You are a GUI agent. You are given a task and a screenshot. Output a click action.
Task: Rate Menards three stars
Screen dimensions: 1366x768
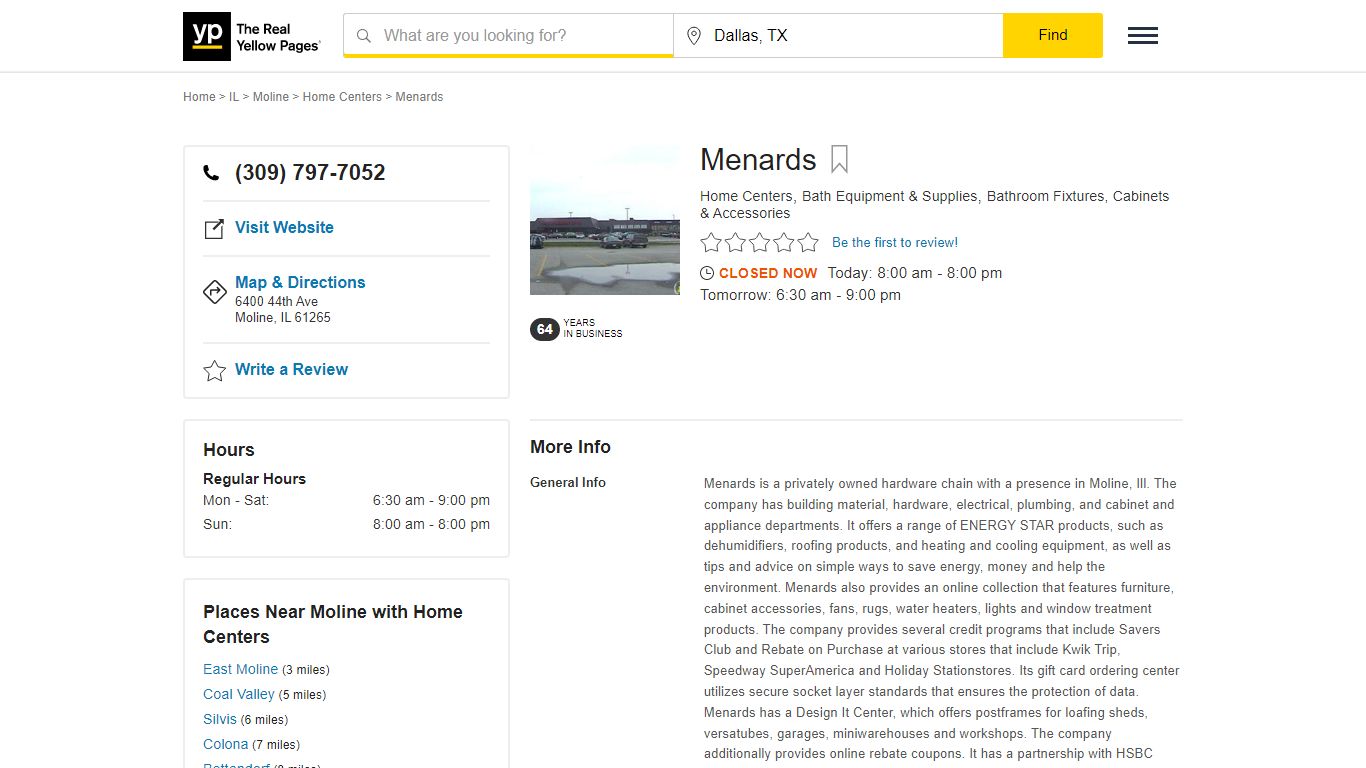coord(759,242)
